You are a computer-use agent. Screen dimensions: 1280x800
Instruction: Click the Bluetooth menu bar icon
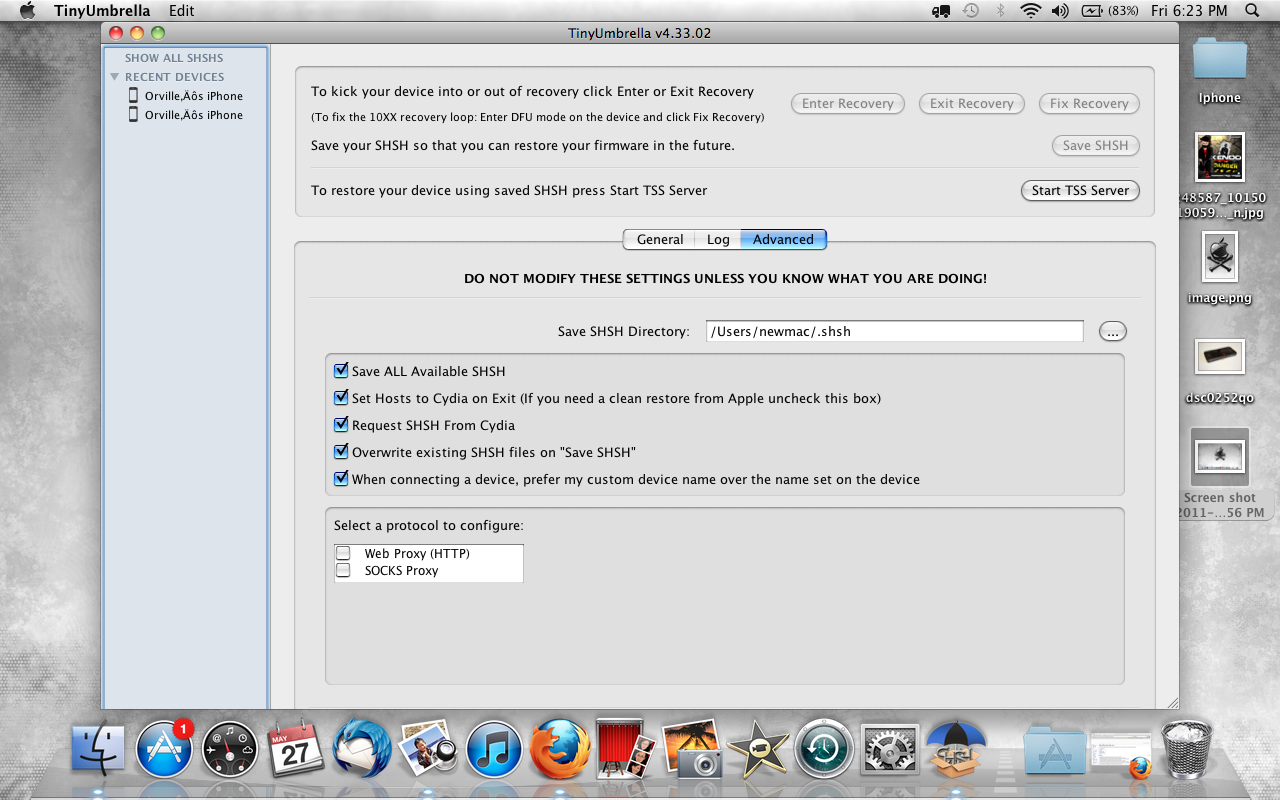[x=1000, y=10]
